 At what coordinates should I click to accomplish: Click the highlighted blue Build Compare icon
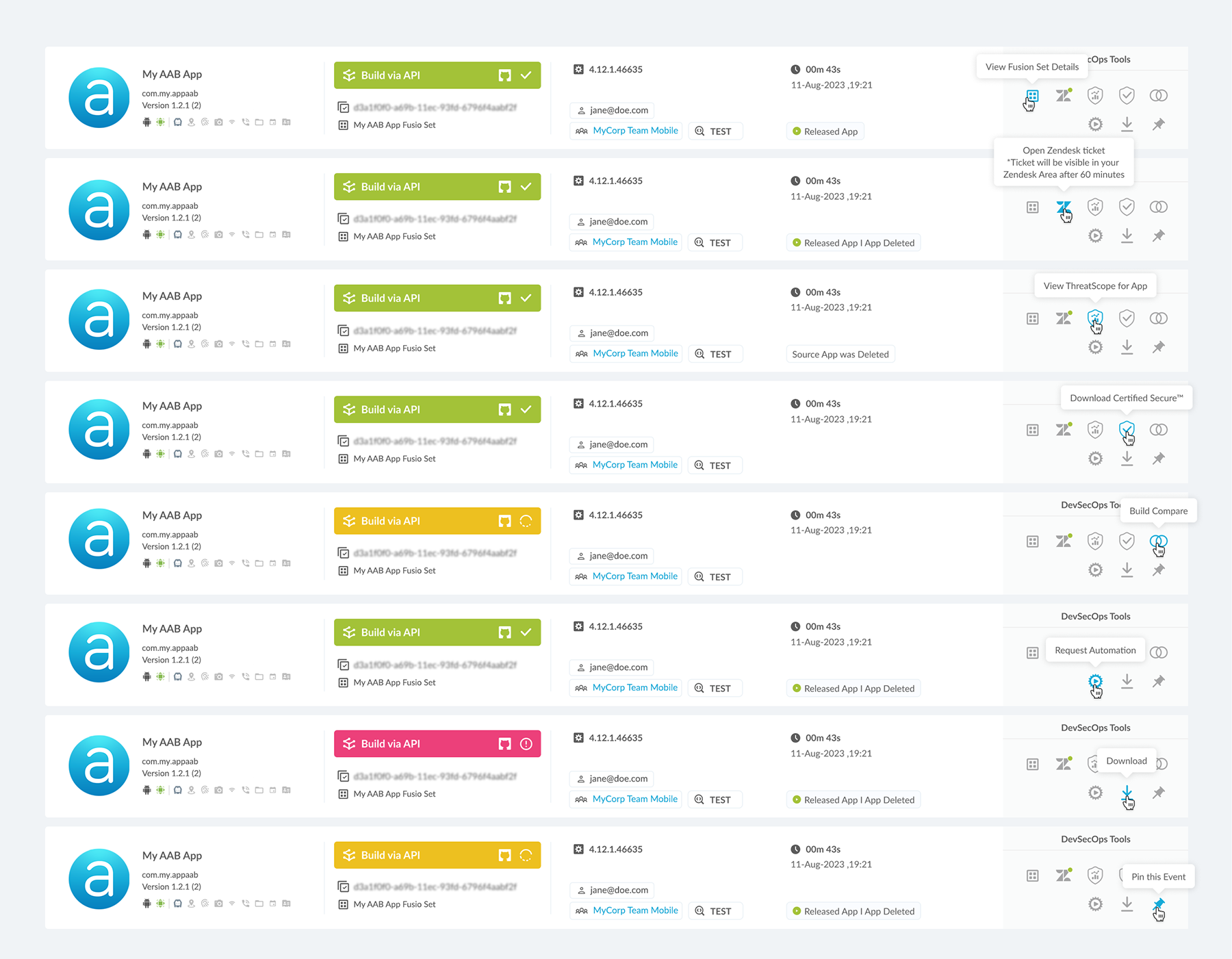click(1158, 541)
